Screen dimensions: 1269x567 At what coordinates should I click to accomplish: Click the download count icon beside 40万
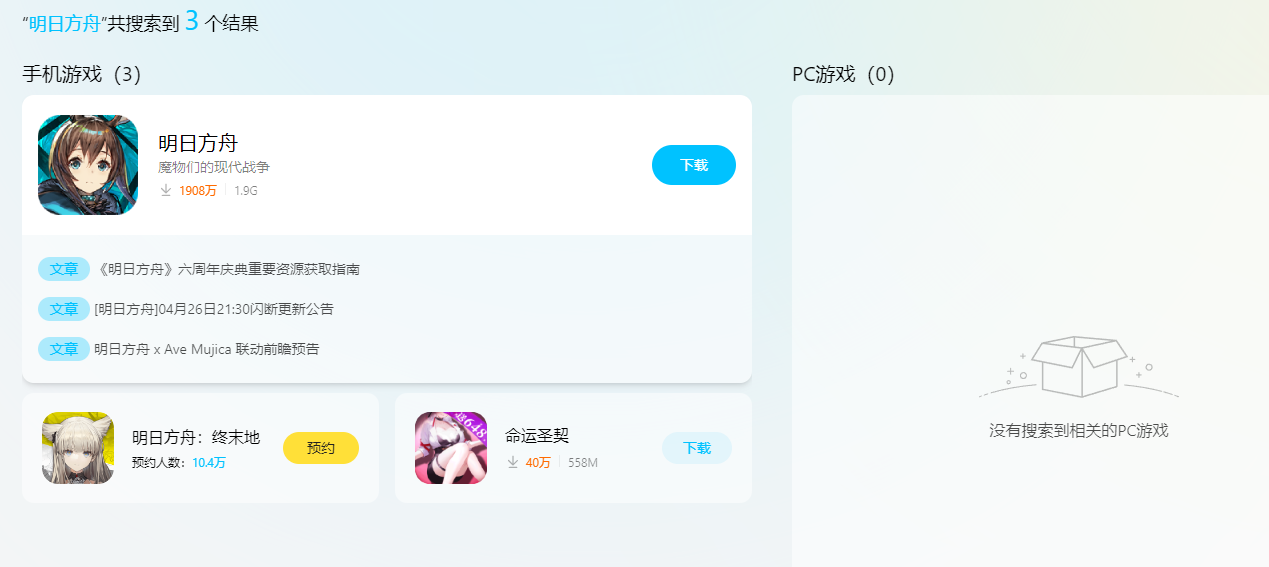(x=513, y=462)
